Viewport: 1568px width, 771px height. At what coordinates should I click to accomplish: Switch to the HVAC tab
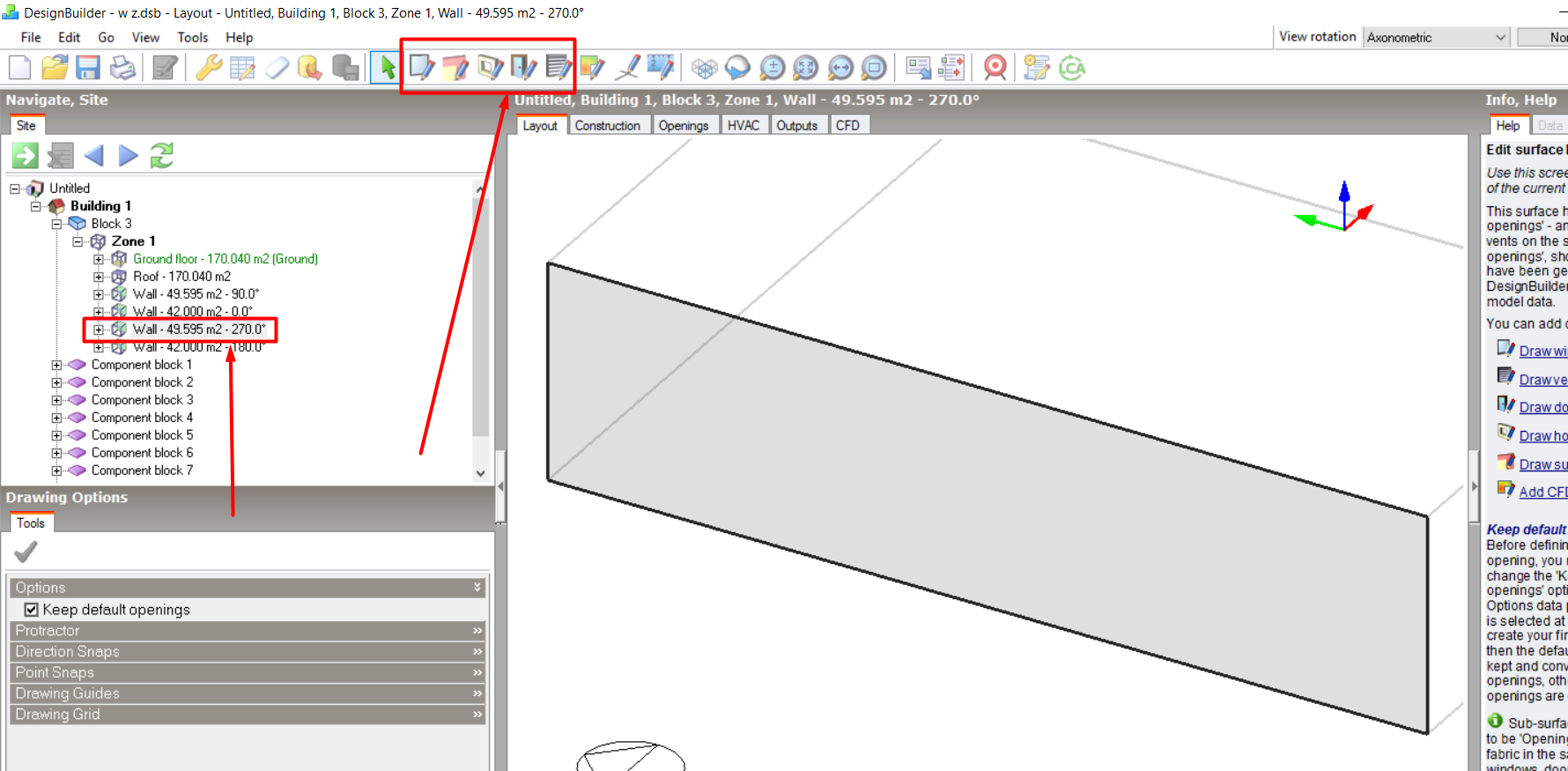coord(743,125)
